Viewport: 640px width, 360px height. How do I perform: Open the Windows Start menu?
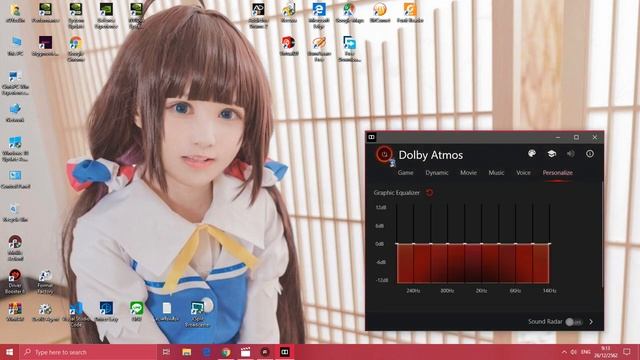point(9,352)
